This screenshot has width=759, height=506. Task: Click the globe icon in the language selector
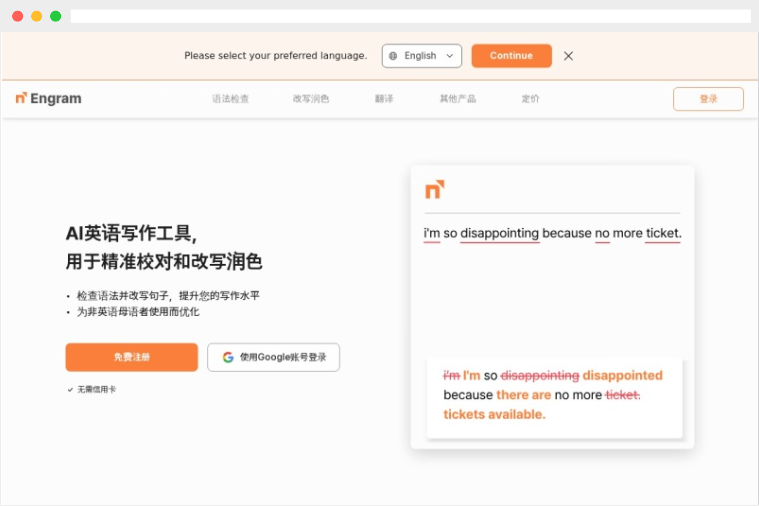[393, 56]
